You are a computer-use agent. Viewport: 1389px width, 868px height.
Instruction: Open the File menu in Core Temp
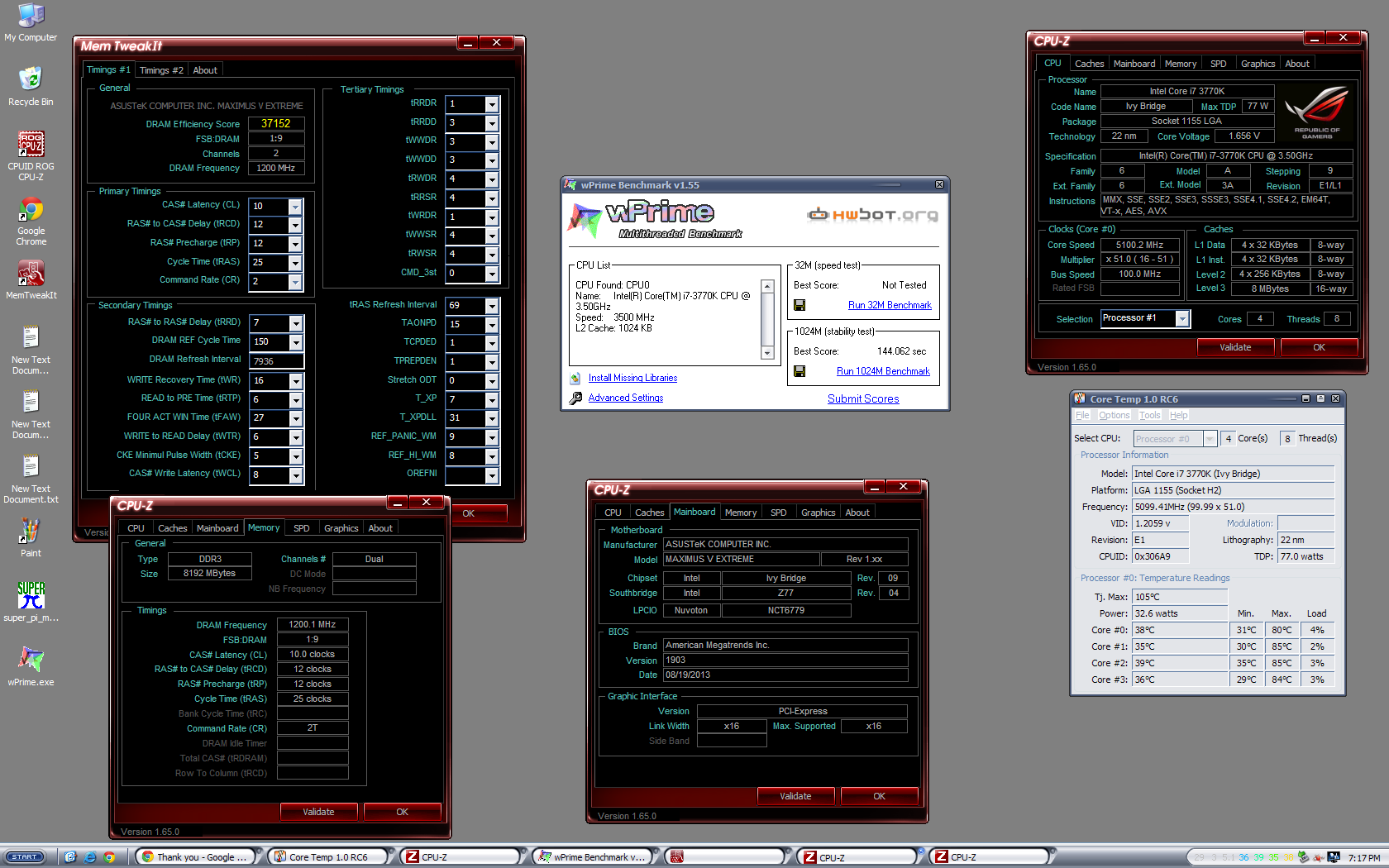coord(1082,416)
